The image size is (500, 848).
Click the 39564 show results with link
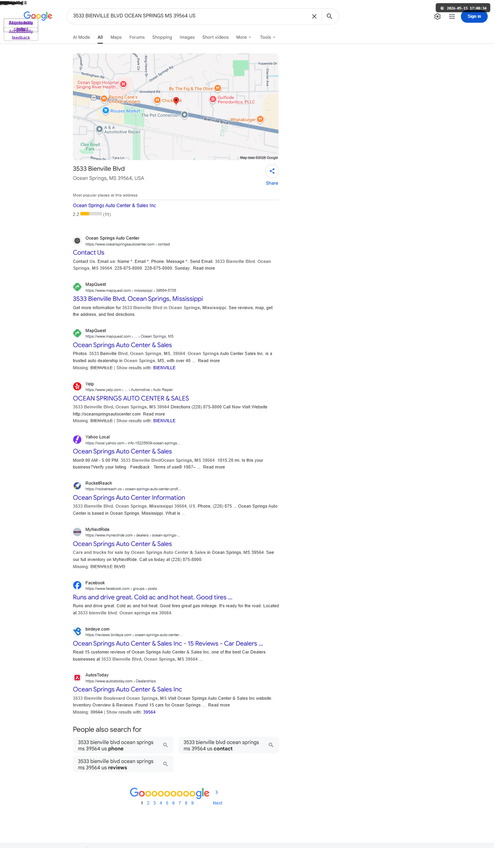pos(149,712)
